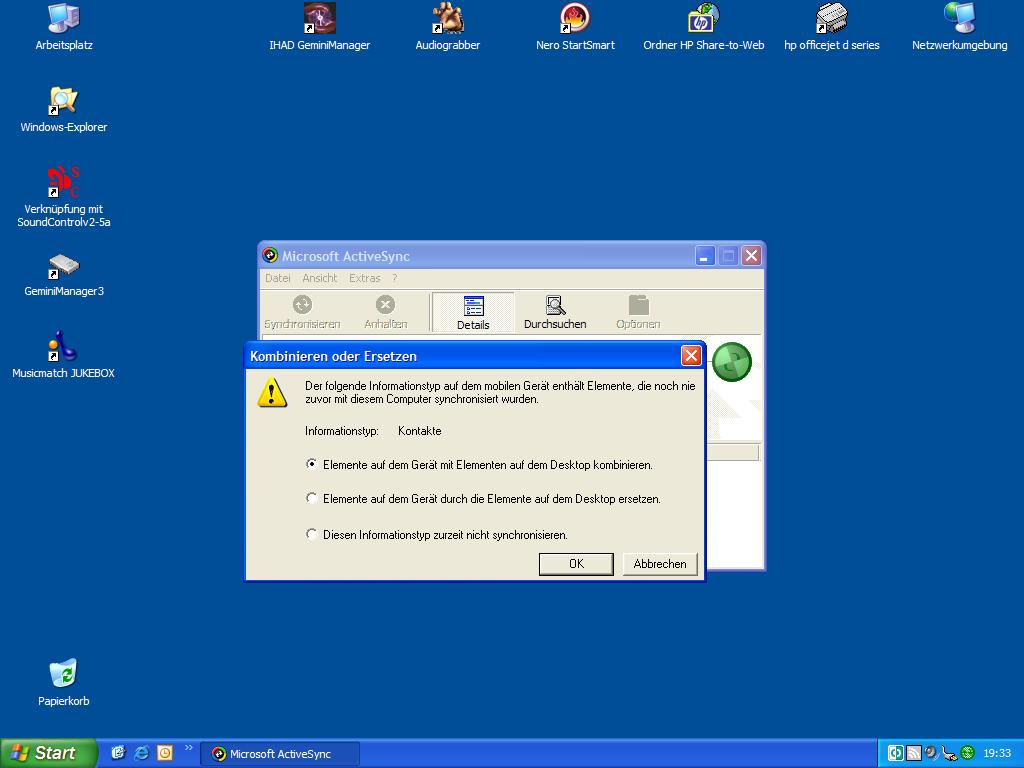This screenshot has width=1024, height=768.
Task: Open the Extras menu in ActiveSync
Action: [364, 278]
